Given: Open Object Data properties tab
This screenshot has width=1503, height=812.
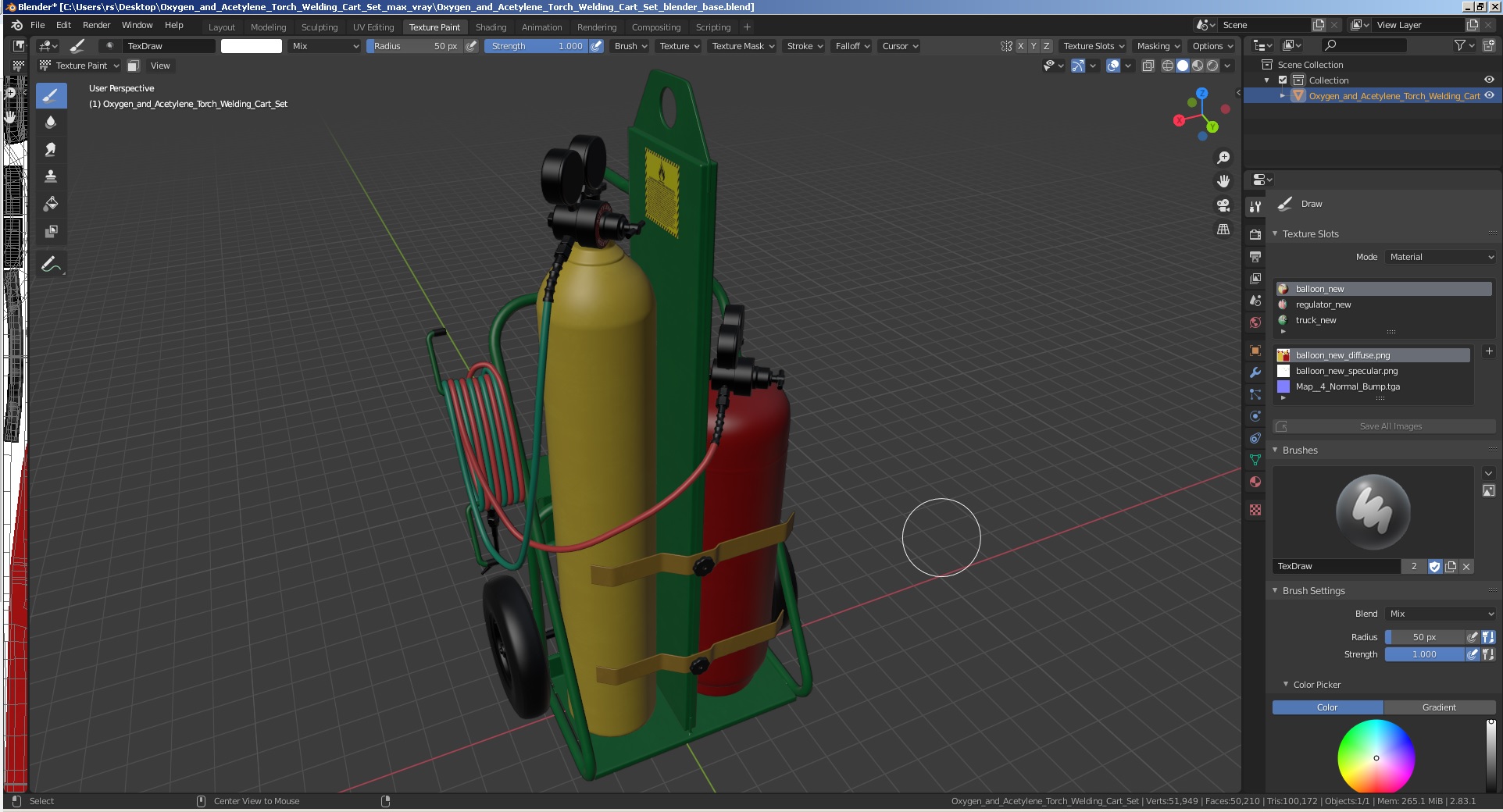Looking at the screenshot, I should pos(1255,460).
